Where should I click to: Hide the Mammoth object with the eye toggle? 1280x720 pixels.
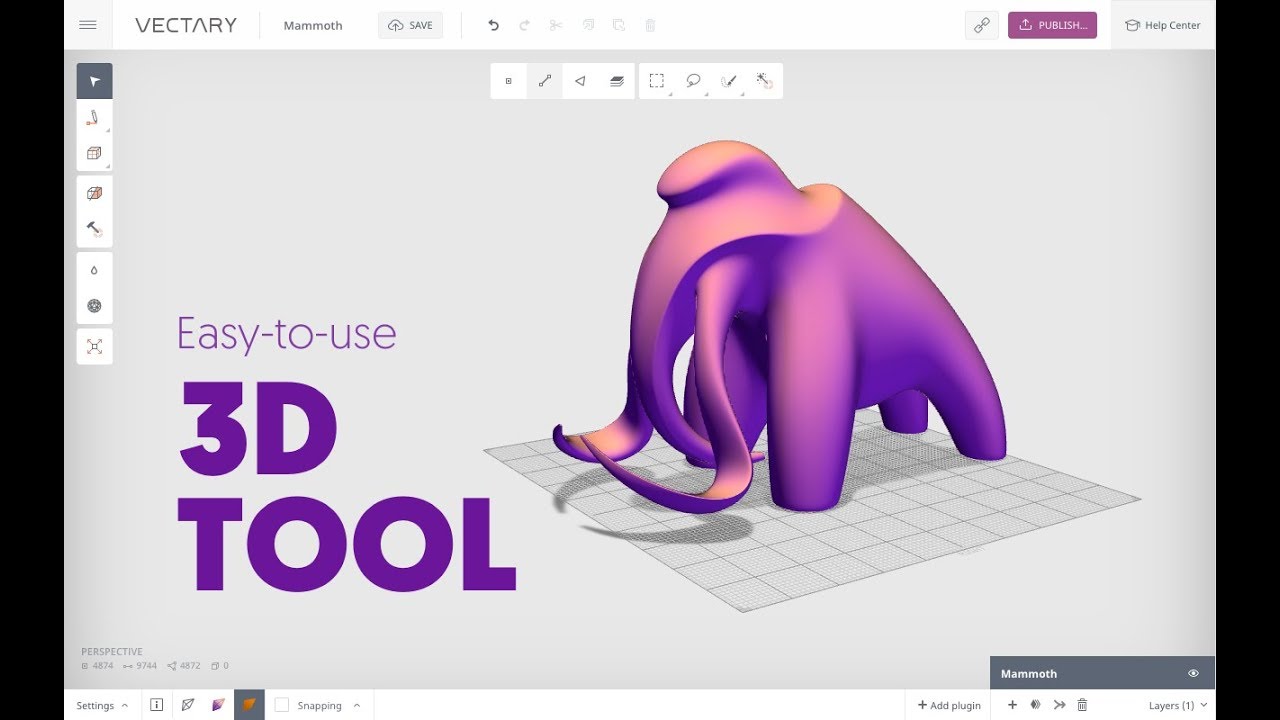point(1194,673)
